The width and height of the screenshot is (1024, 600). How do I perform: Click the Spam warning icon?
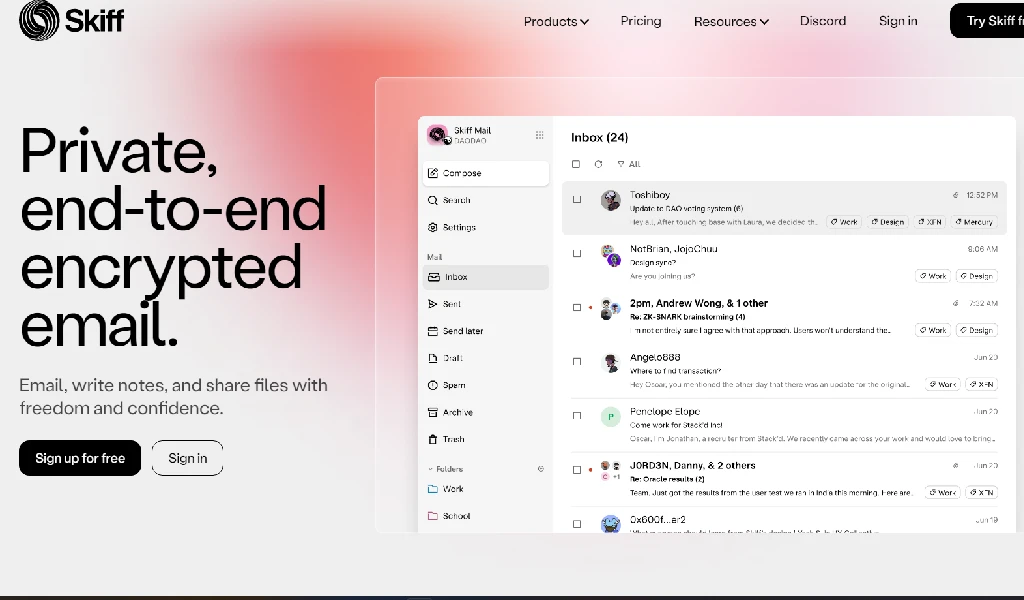click(432, 385)
